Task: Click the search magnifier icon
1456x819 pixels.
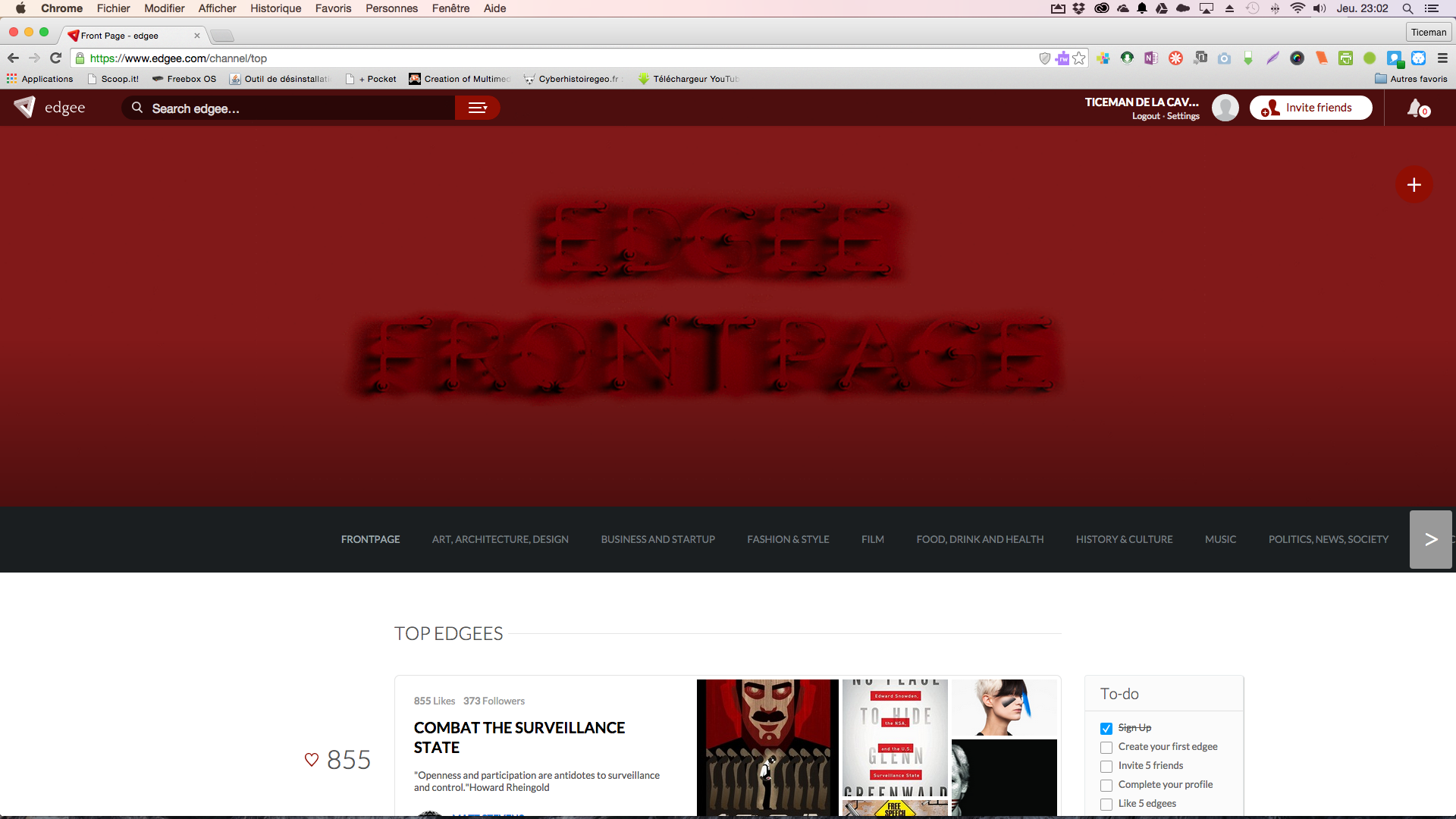Action: click(x=137, y=108)
